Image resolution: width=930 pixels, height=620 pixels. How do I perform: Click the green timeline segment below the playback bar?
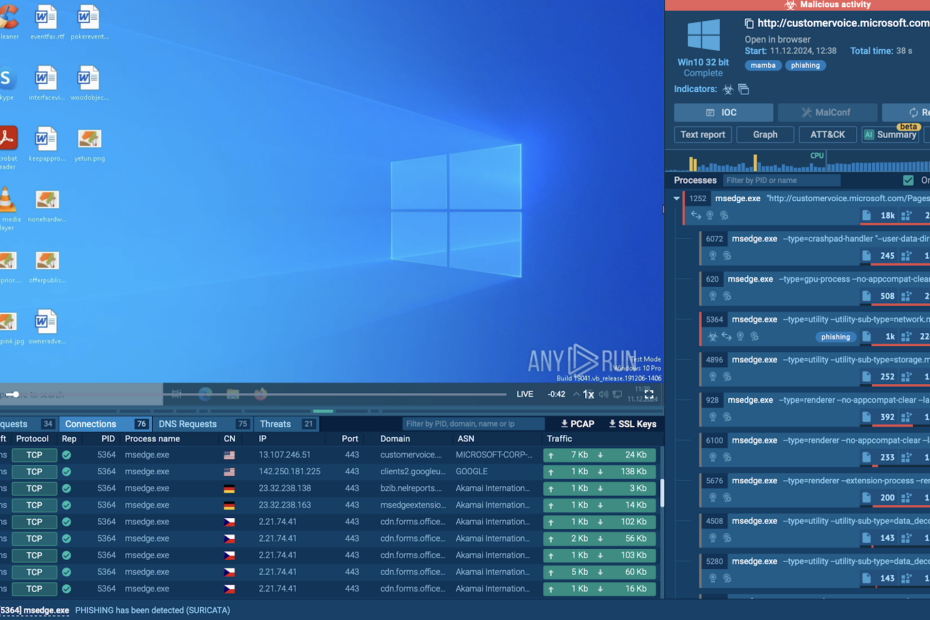point(323,411)
